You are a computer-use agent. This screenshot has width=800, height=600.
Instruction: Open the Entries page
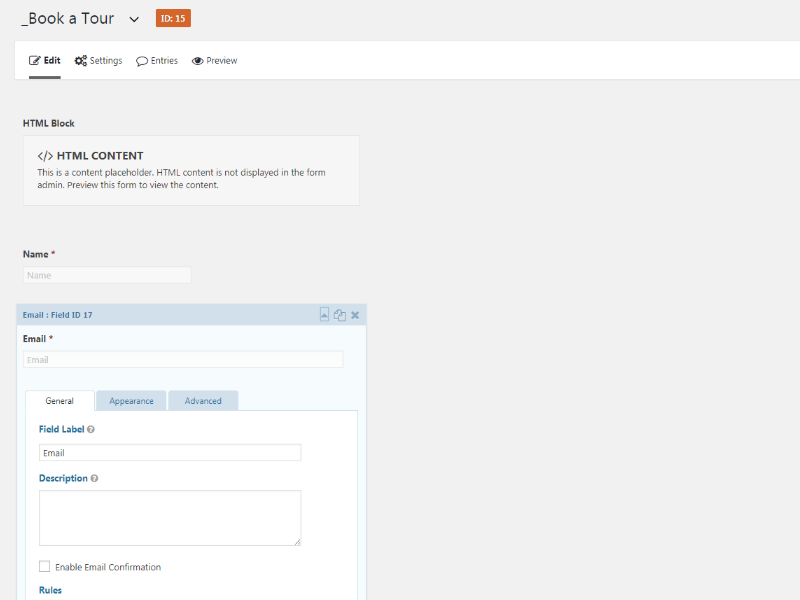[157, 61]
